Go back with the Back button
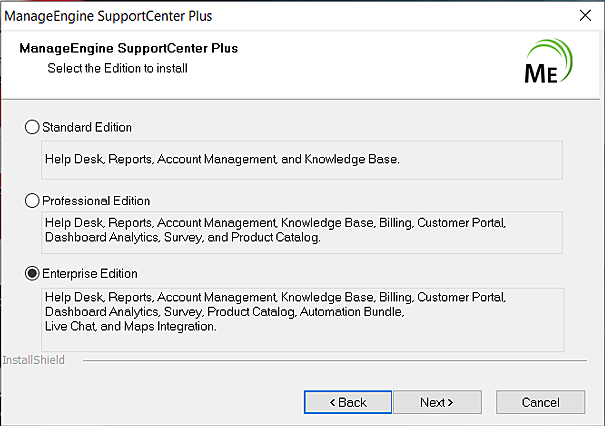This screenshot has height=426, width=605. tap(348, 402)
